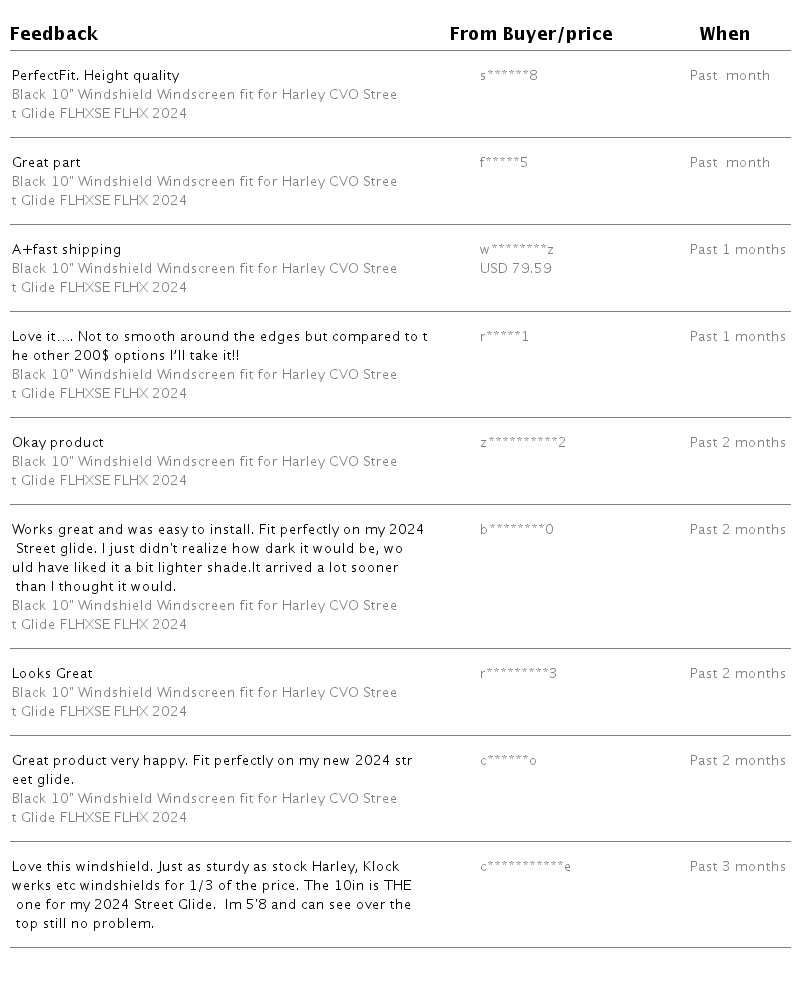Select buyer s******8
The height and width of the screenshot is (989, 800).
point(508,76)
